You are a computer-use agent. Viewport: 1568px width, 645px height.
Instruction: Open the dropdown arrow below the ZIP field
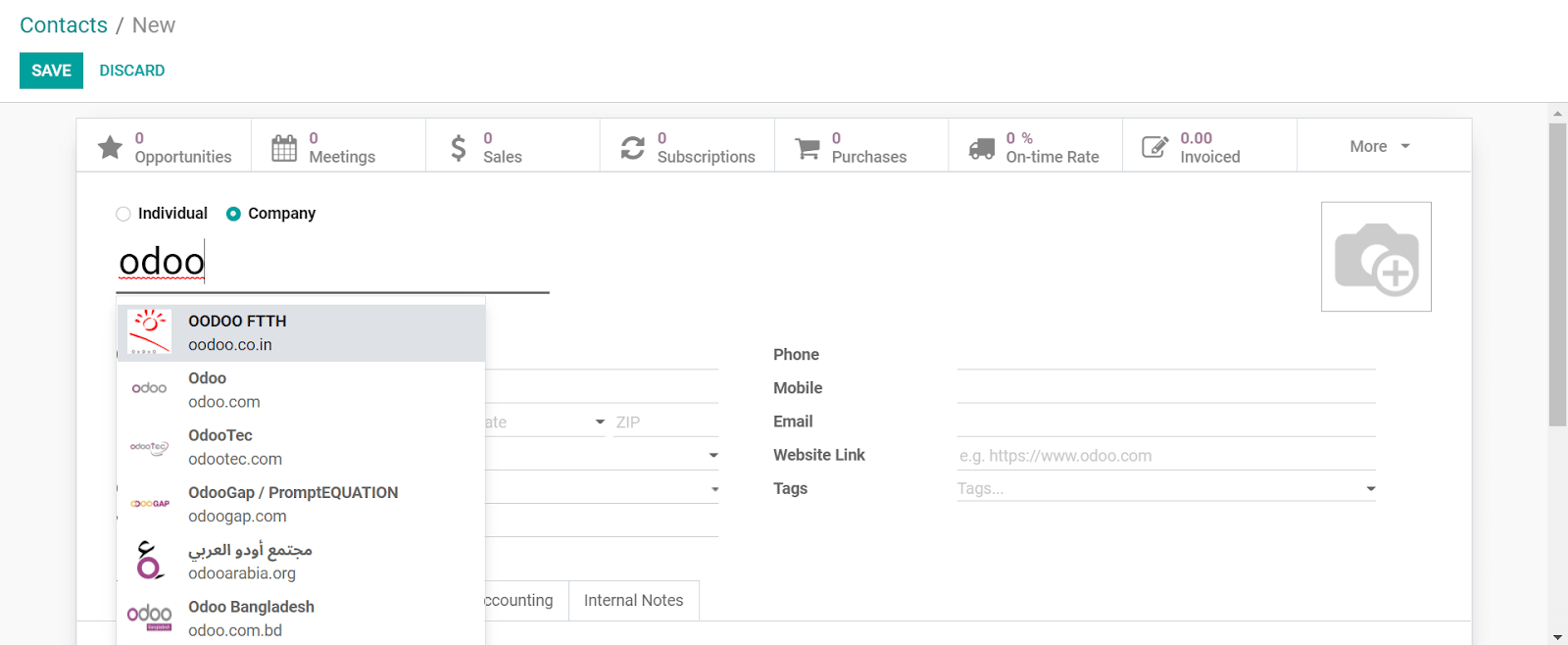click(713, 456)
